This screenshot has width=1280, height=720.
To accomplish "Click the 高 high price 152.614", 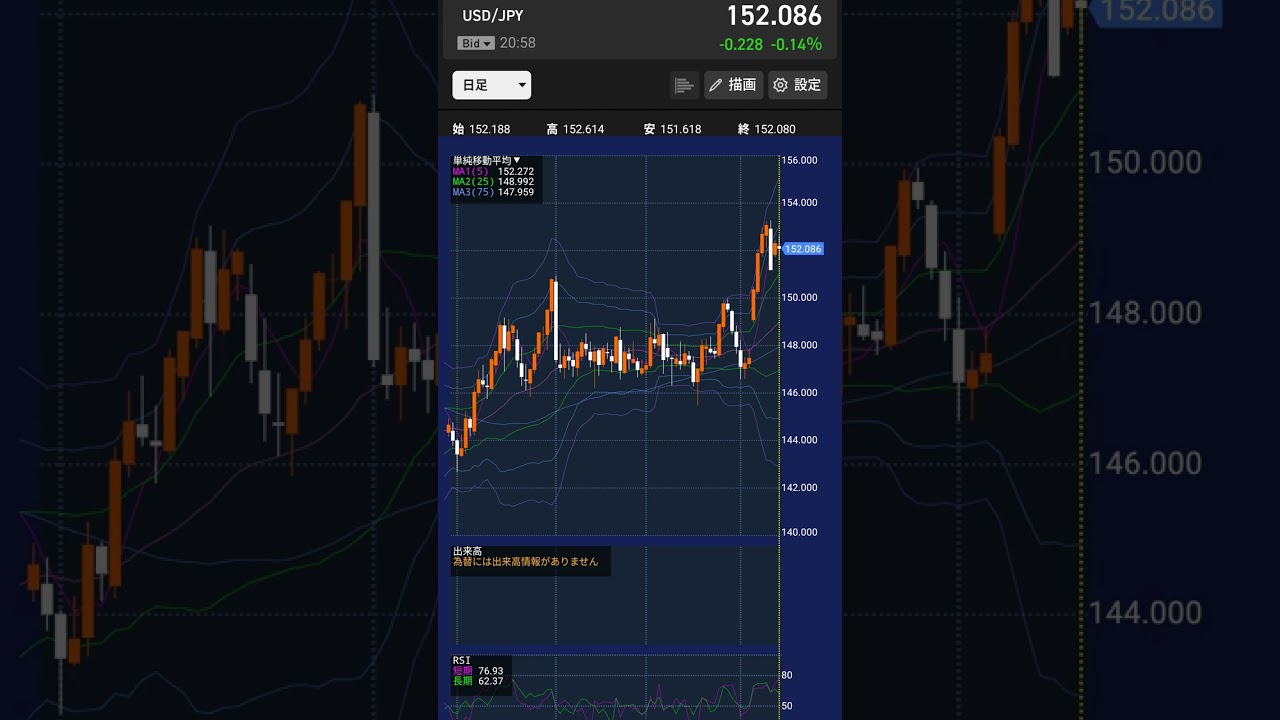I will (575, 129).
